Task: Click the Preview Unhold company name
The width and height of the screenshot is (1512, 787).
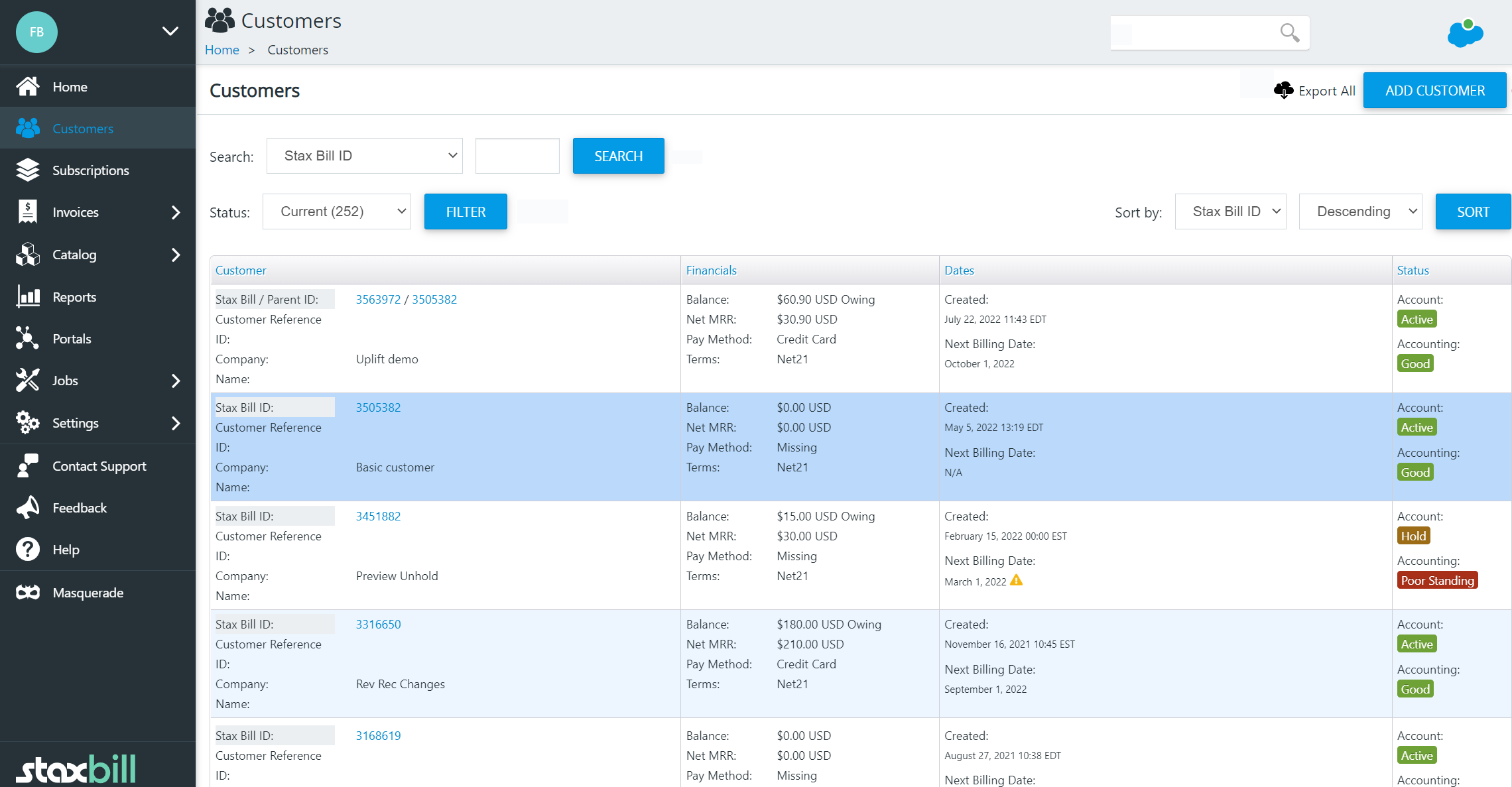Action: (397, 575)
